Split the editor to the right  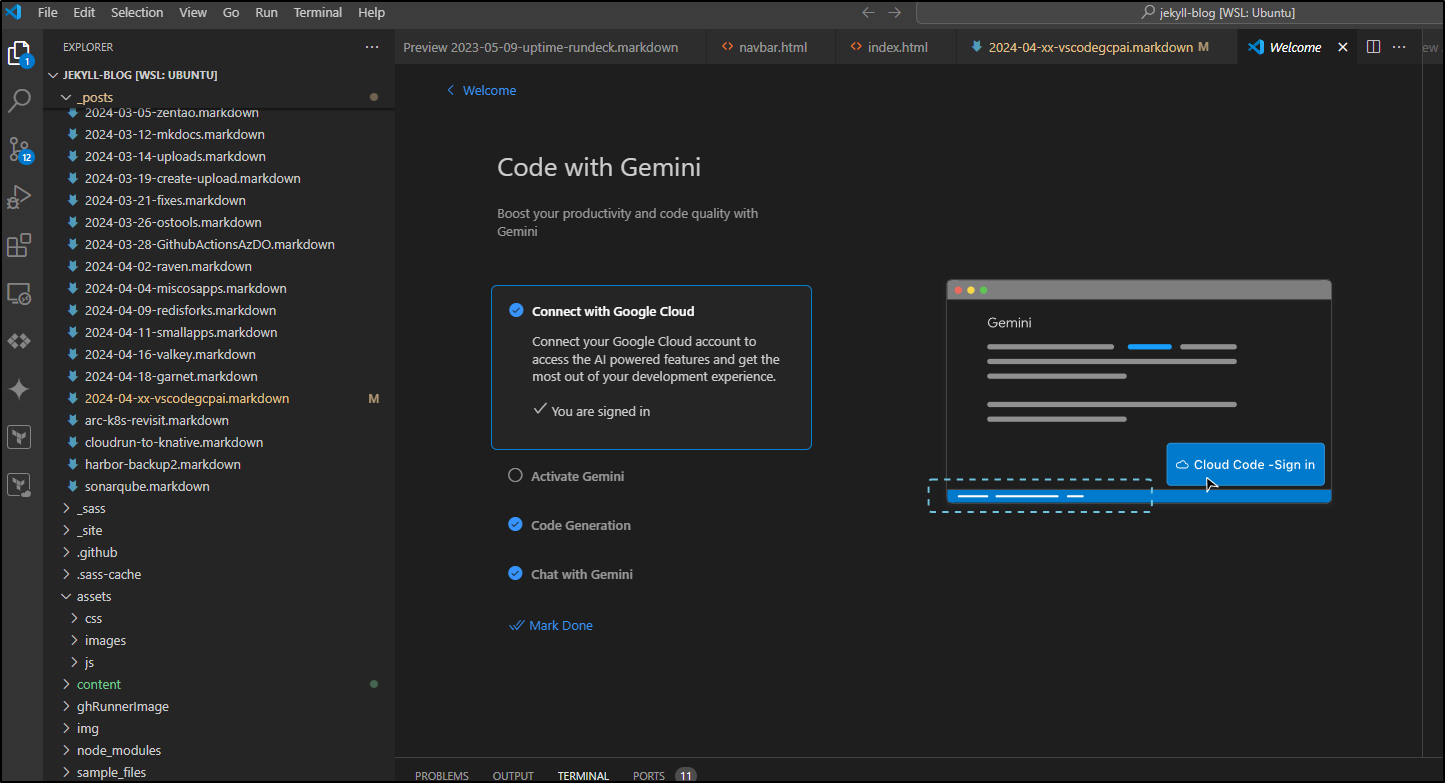pyautogui.click(x=1373, y=47)
